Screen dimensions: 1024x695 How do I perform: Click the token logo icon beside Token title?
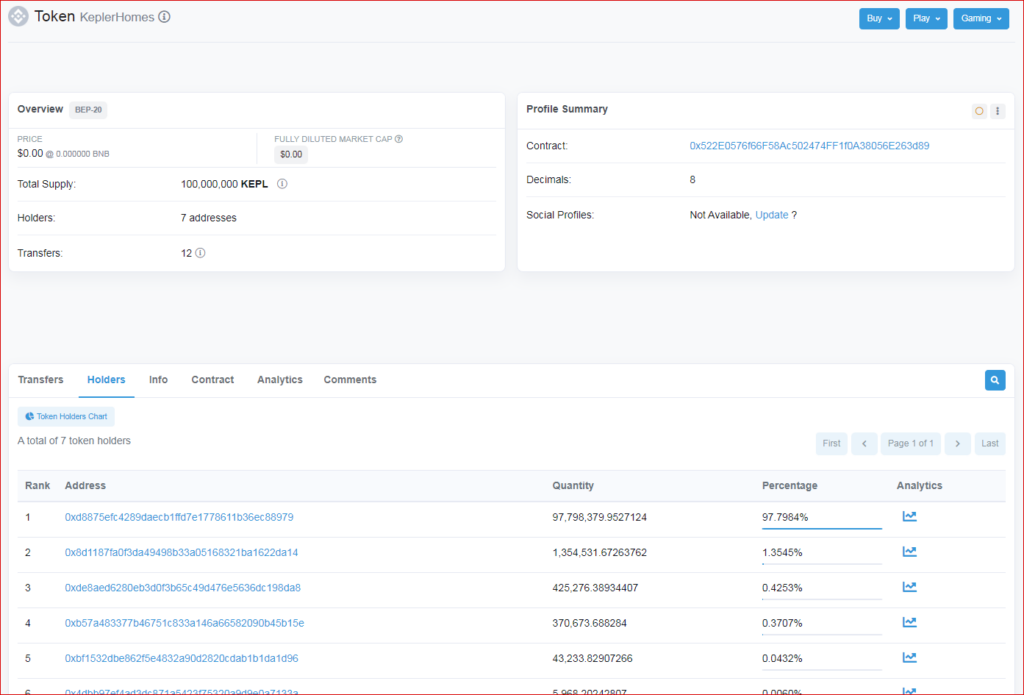point(18,17)
